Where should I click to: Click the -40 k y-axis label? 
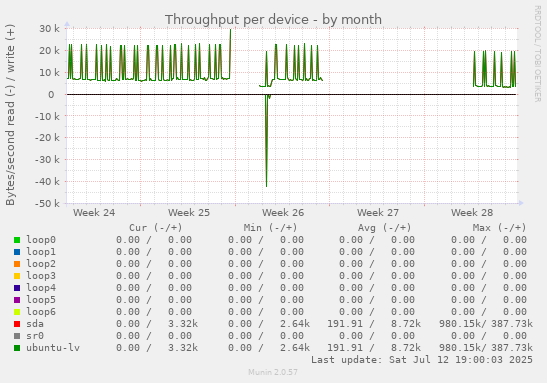click(x=47, y=181)
